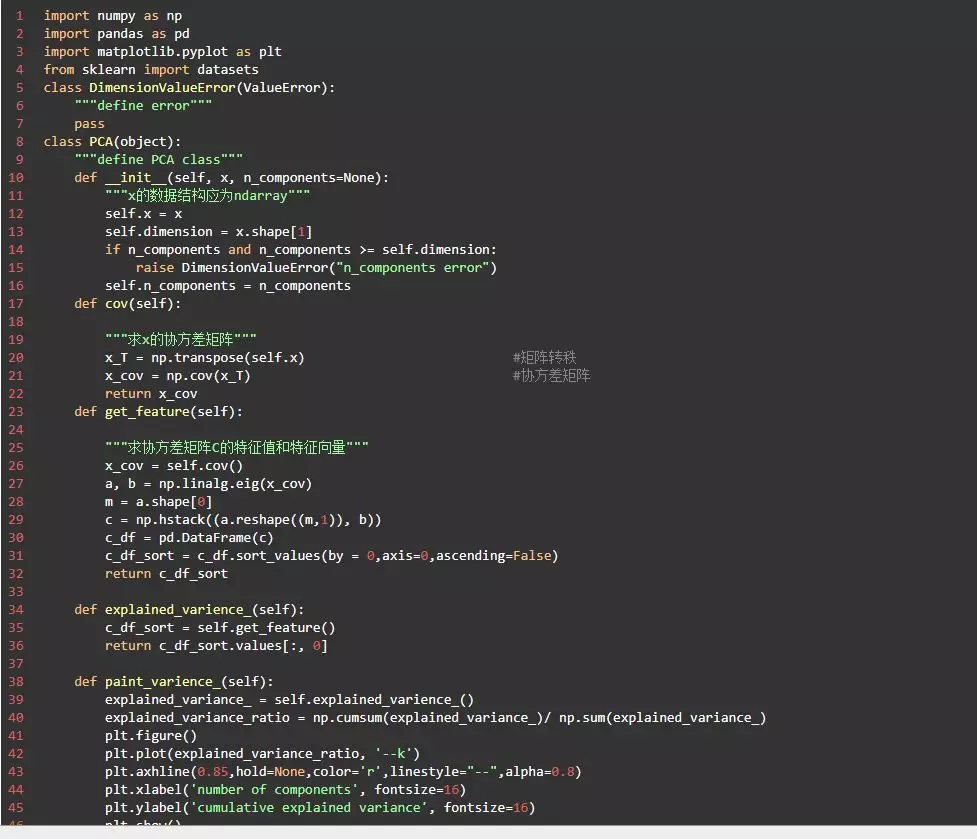Click docstring 'x的数据结构应为ndarray'
The width and height of the screenshot is (977, 839).
207,196
